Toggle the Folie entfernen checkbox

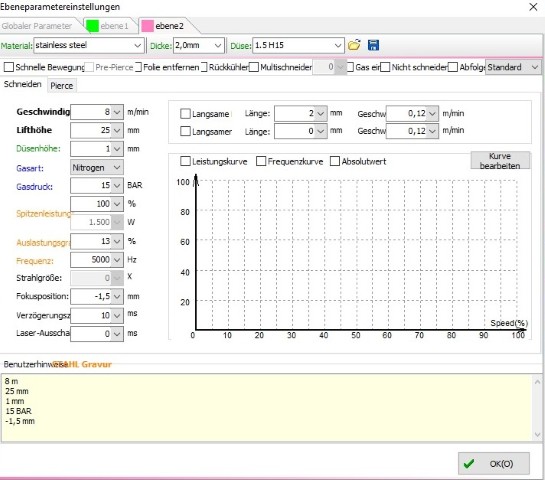click(138, 67)
